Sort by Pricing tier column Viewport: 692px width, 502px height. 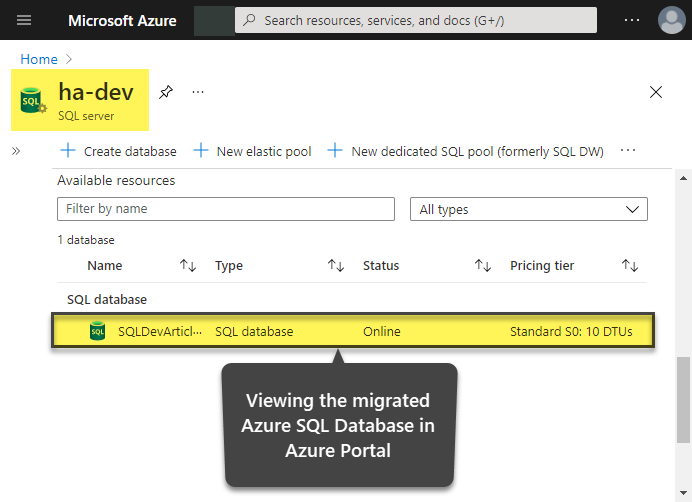[629, 266]
